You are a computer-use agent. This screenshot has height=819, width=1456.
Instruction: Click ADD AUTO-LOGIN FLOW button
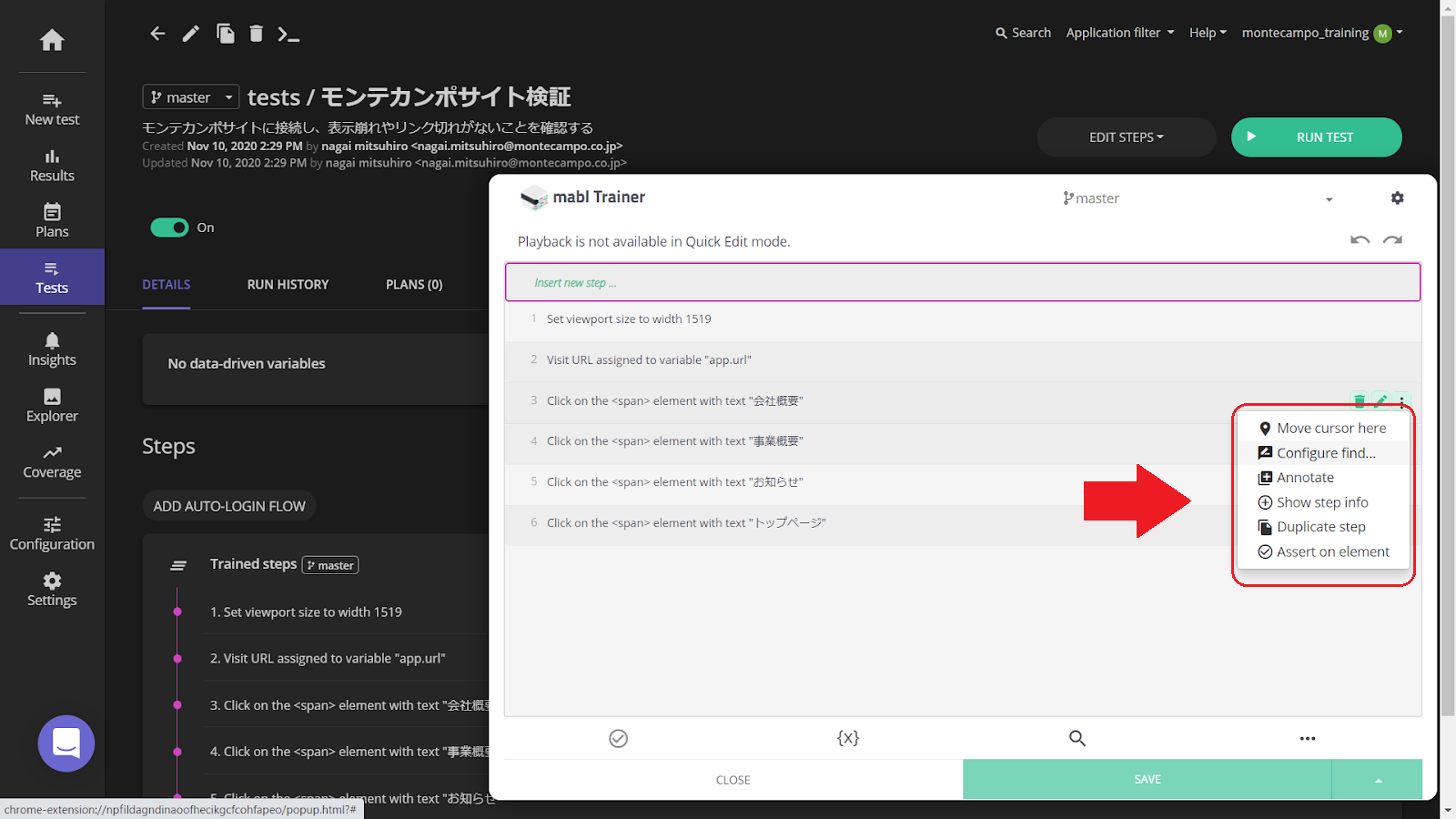[x=229, y=506]
